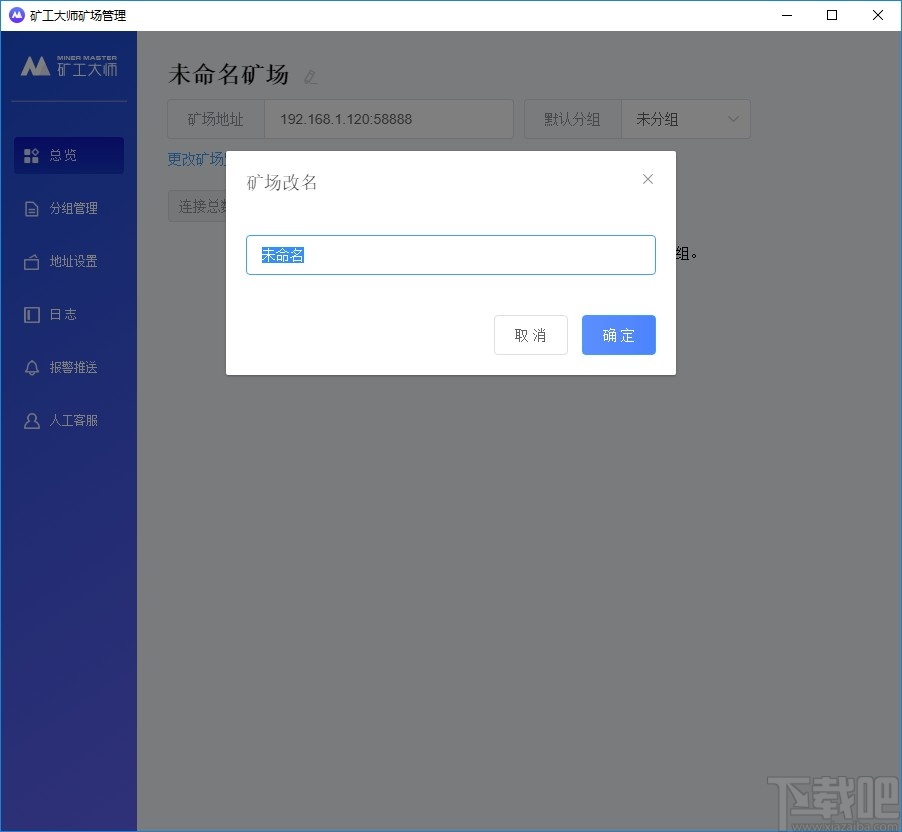Click the Miner Master logo at top left
This screenshot has width=902, height=832.
point(67,66)
